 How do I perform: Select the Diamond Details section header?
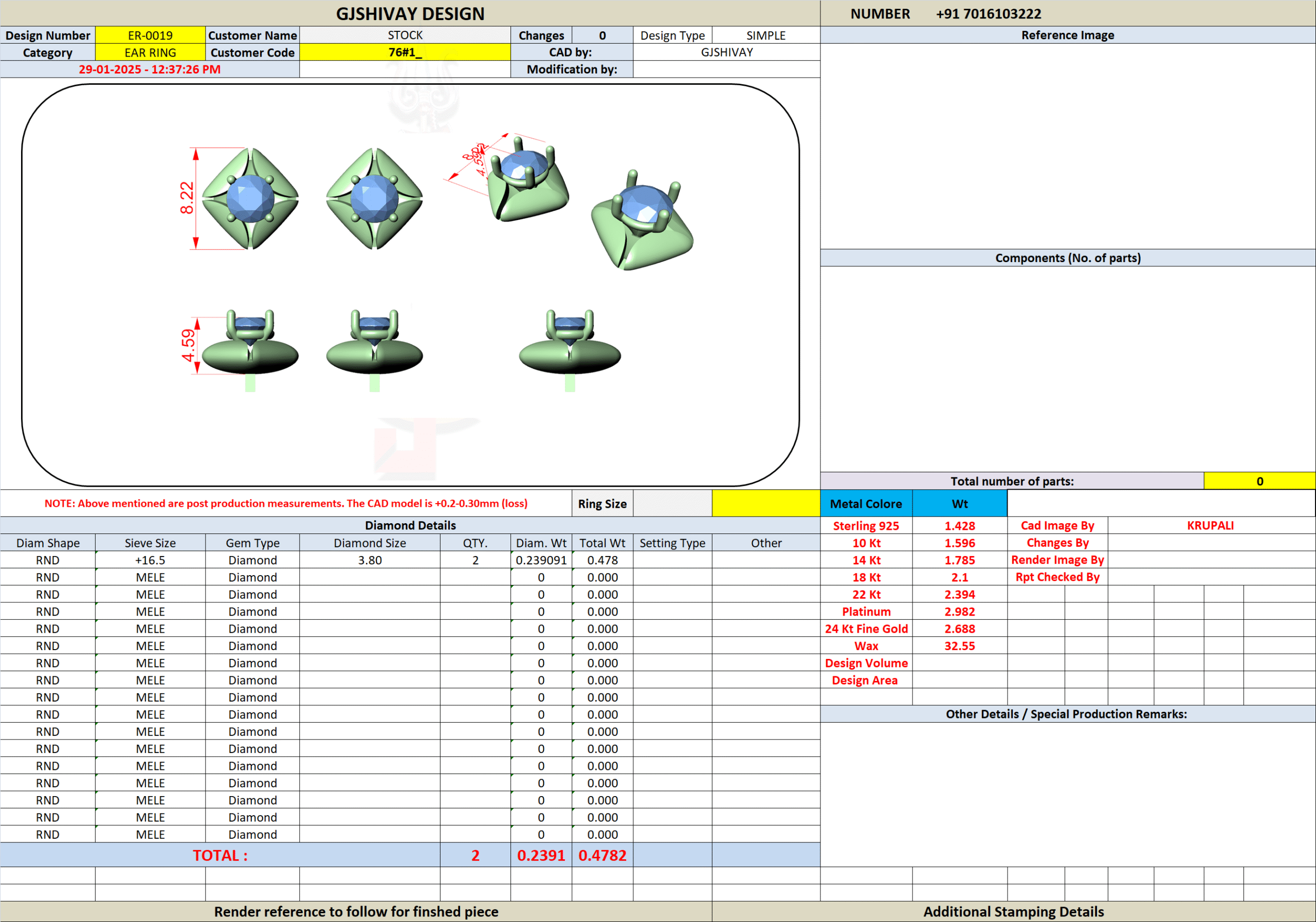[410, 525]
